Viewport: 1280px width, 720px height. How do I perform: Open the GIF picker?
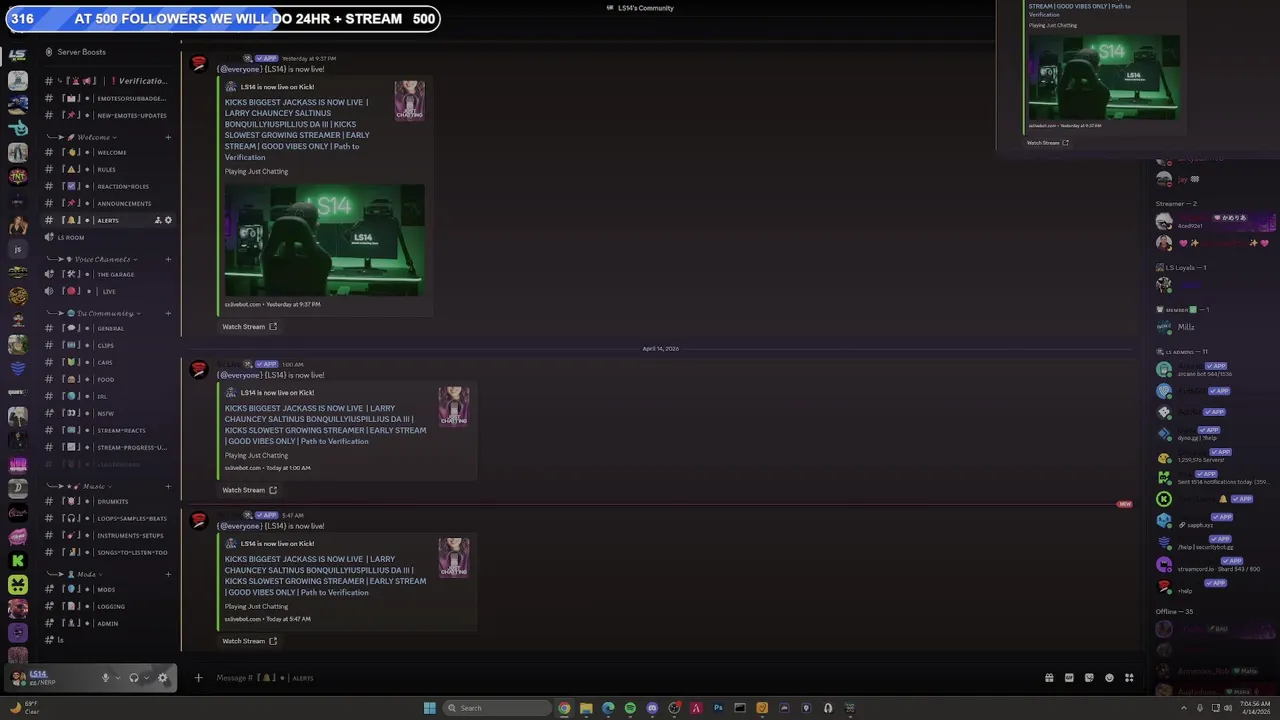click(x=1069, y=678)
